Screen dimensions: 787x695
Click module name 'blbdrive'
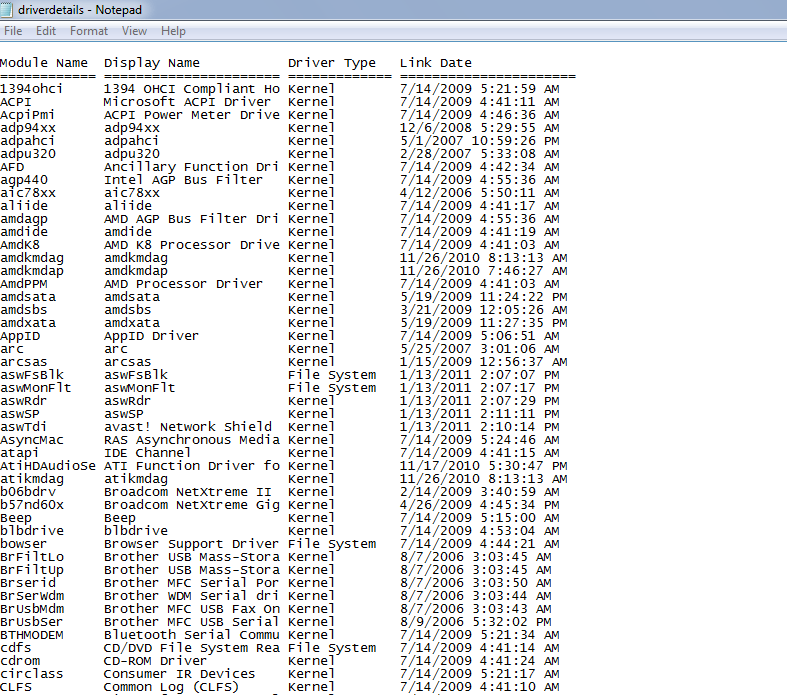click(x=32, y=531)
